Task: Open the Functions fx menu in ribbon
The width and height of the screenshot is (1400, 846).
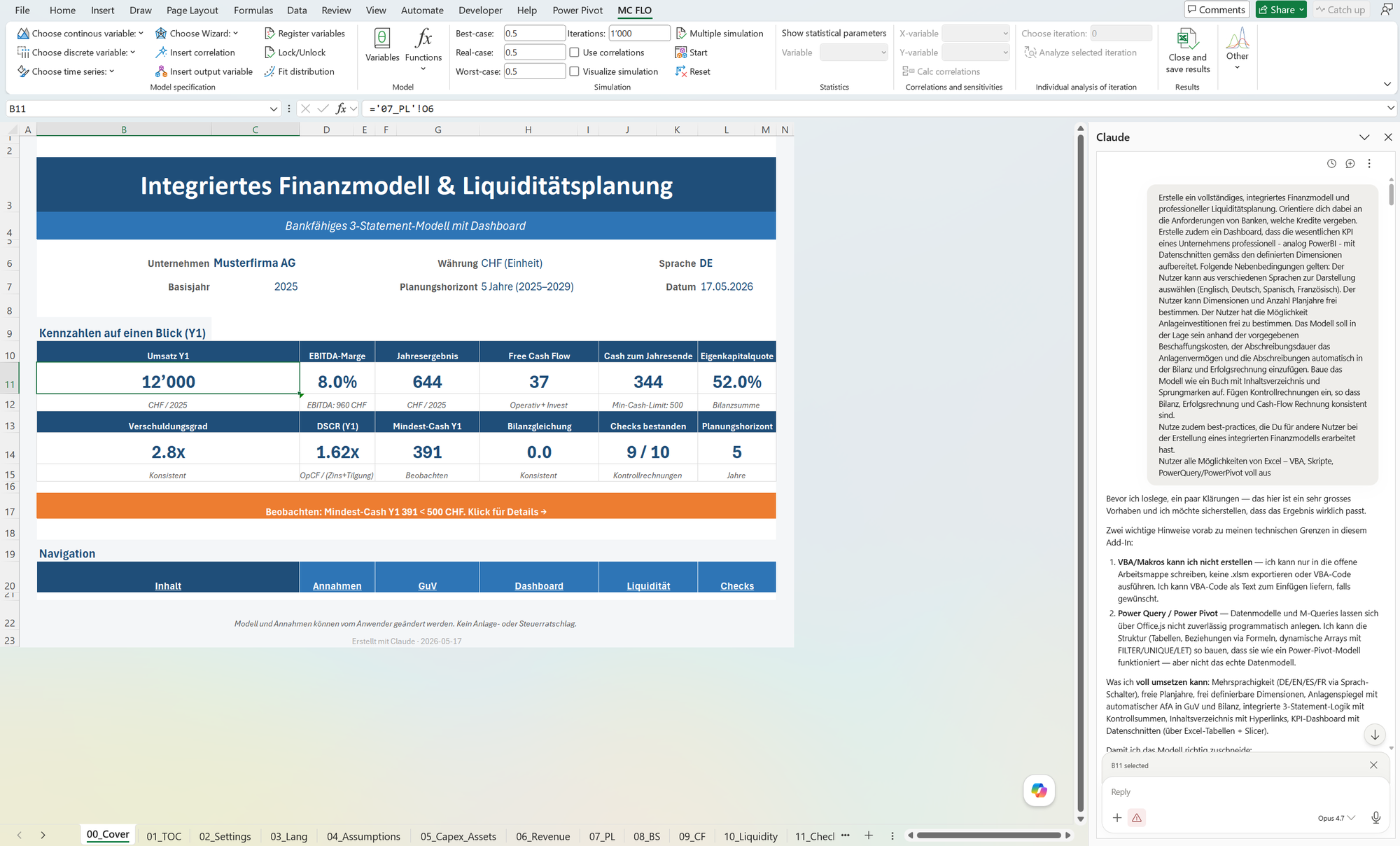Action: (x=423, y=49)
